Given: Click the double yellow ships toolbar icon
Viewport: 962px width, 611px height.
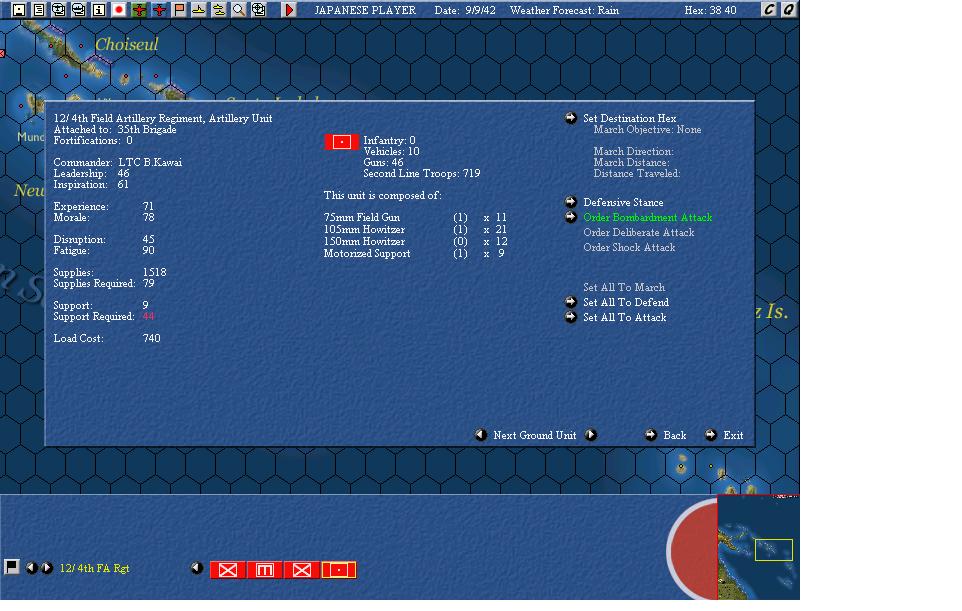Looking at the screenshot, I should point(218,10).
